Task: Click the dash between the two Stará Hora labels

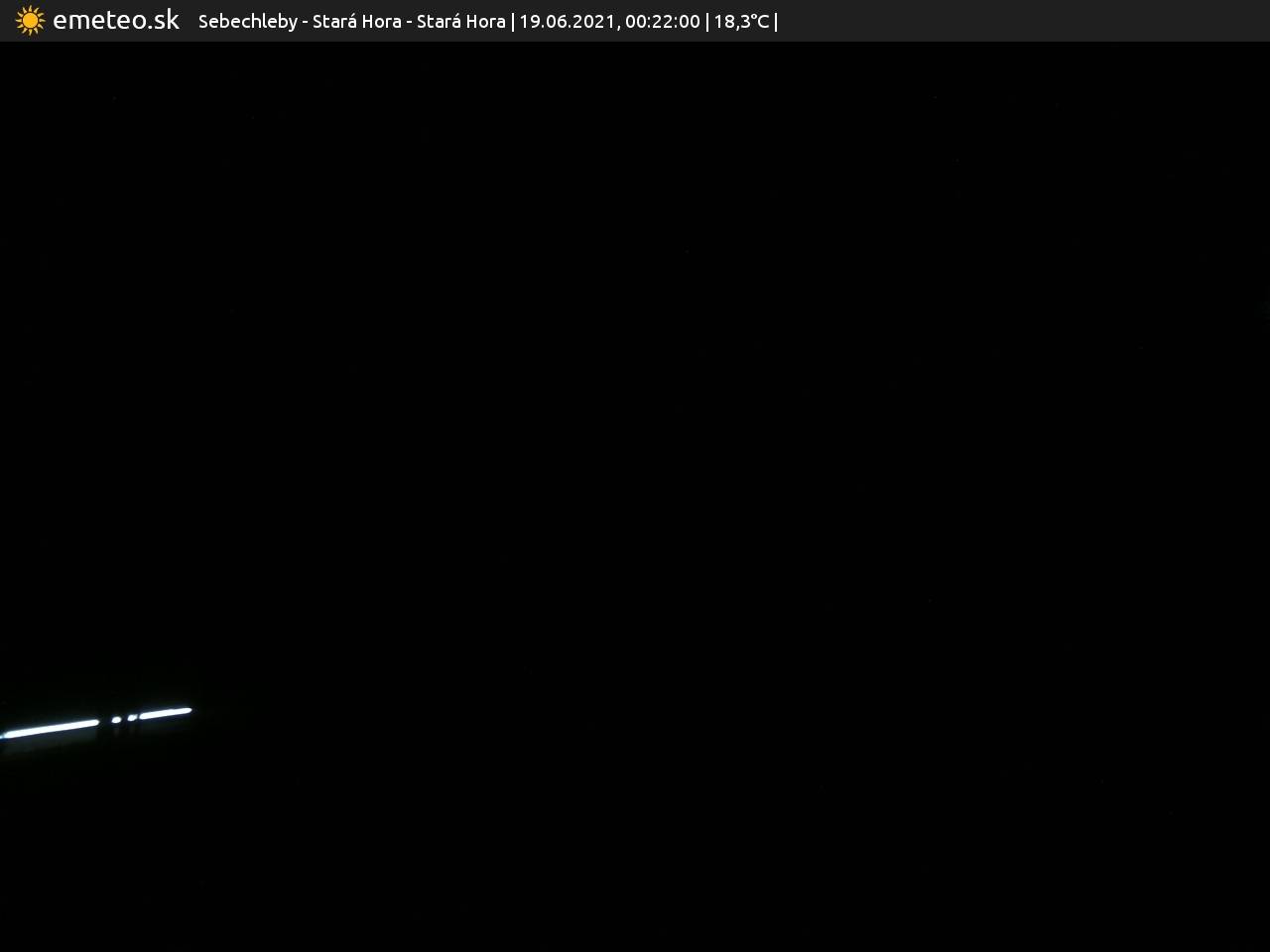Action: point(409,23)
